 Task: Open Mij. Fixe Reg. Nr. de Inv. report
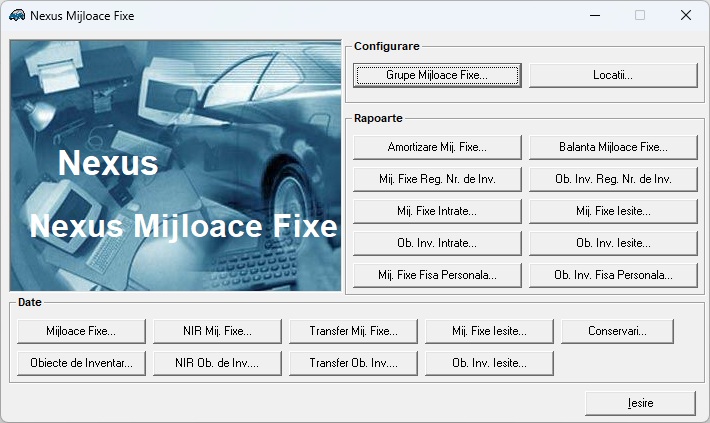[437, 179]
